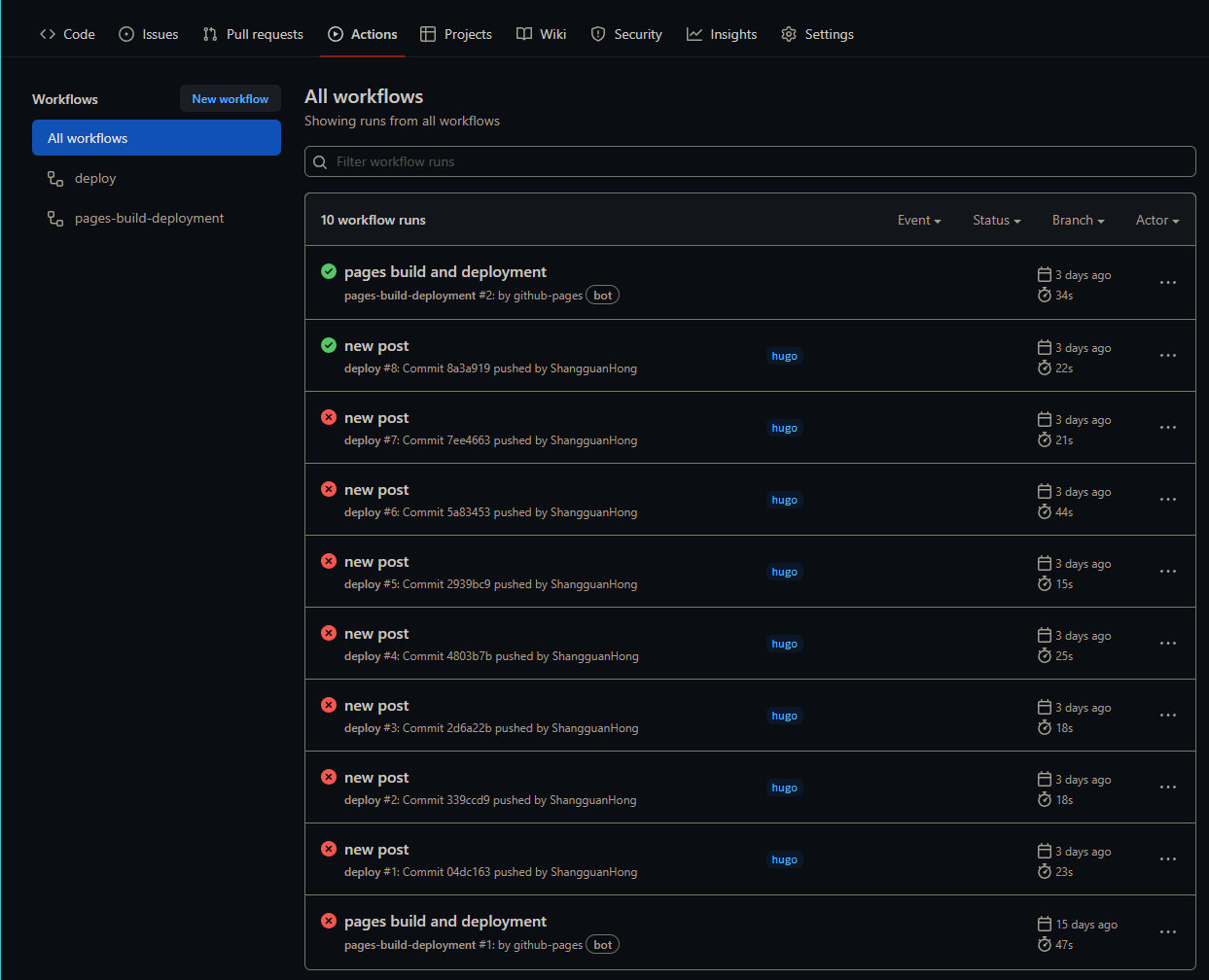The image size is (1209, 980).
Task: Open options menu for pages-build-deployment #2
Action: point(1168,283)
